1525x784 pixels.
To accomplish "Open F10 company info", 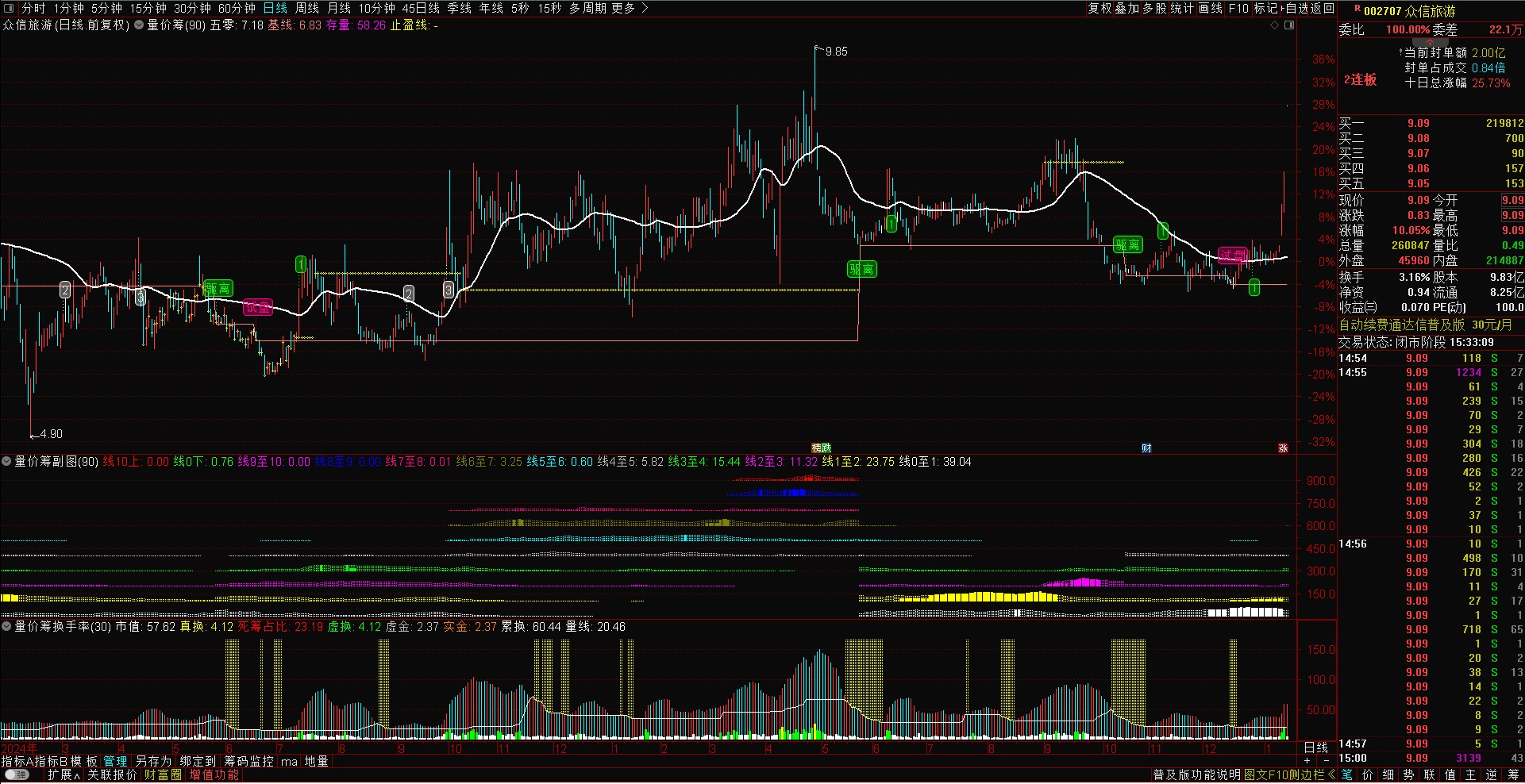I will (x=1238, y=8).
